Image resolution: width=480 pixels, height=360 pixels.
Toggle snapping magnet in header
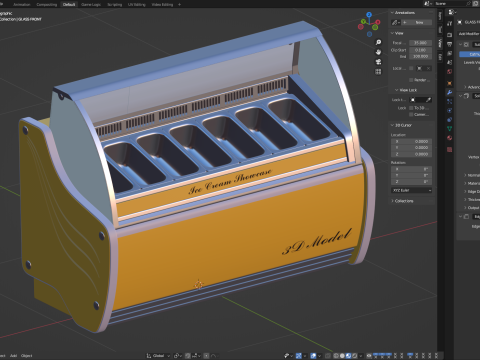(188, 356)
